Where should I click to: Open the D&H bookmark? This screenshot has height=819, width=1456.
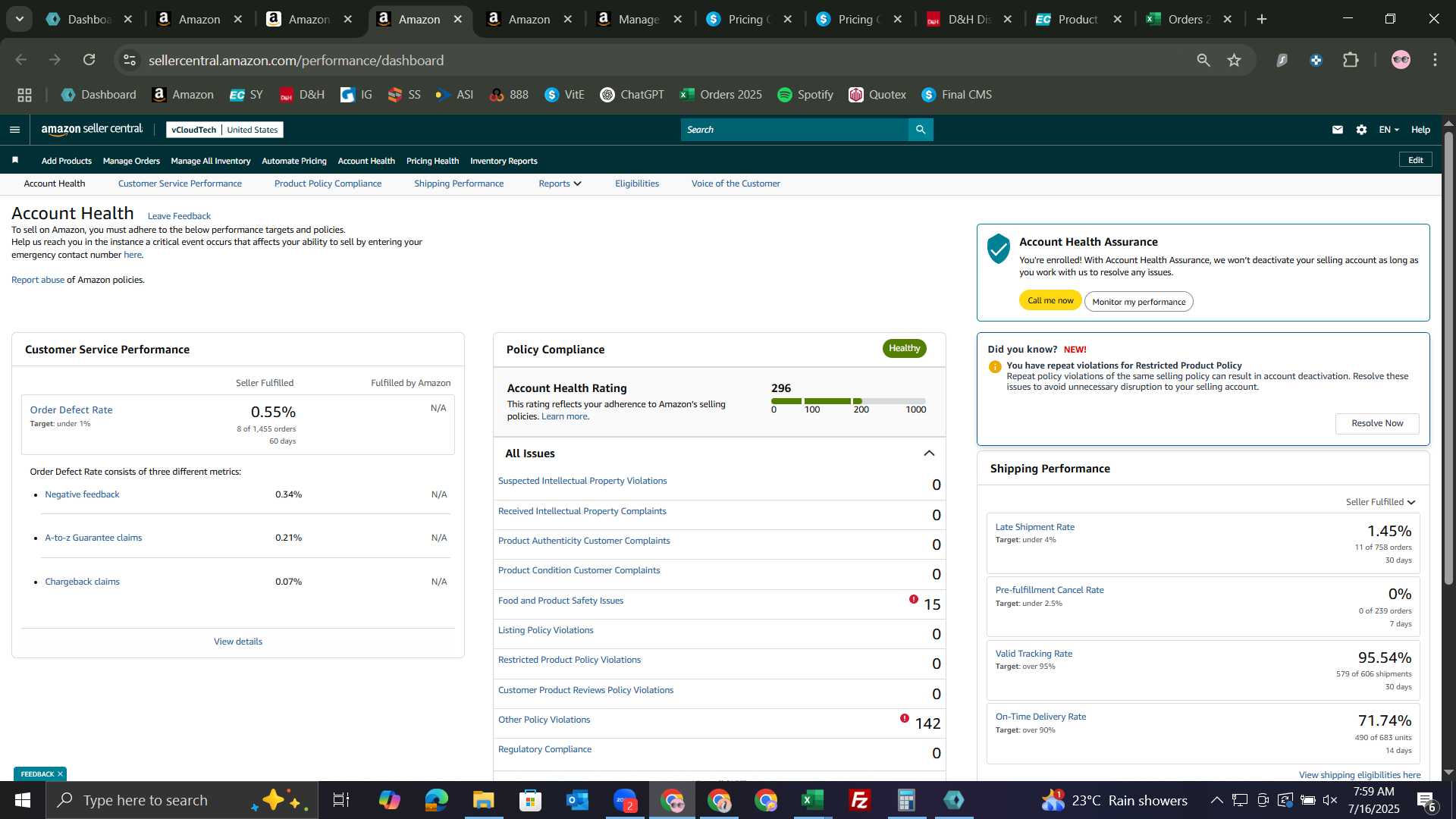(302, 95)
